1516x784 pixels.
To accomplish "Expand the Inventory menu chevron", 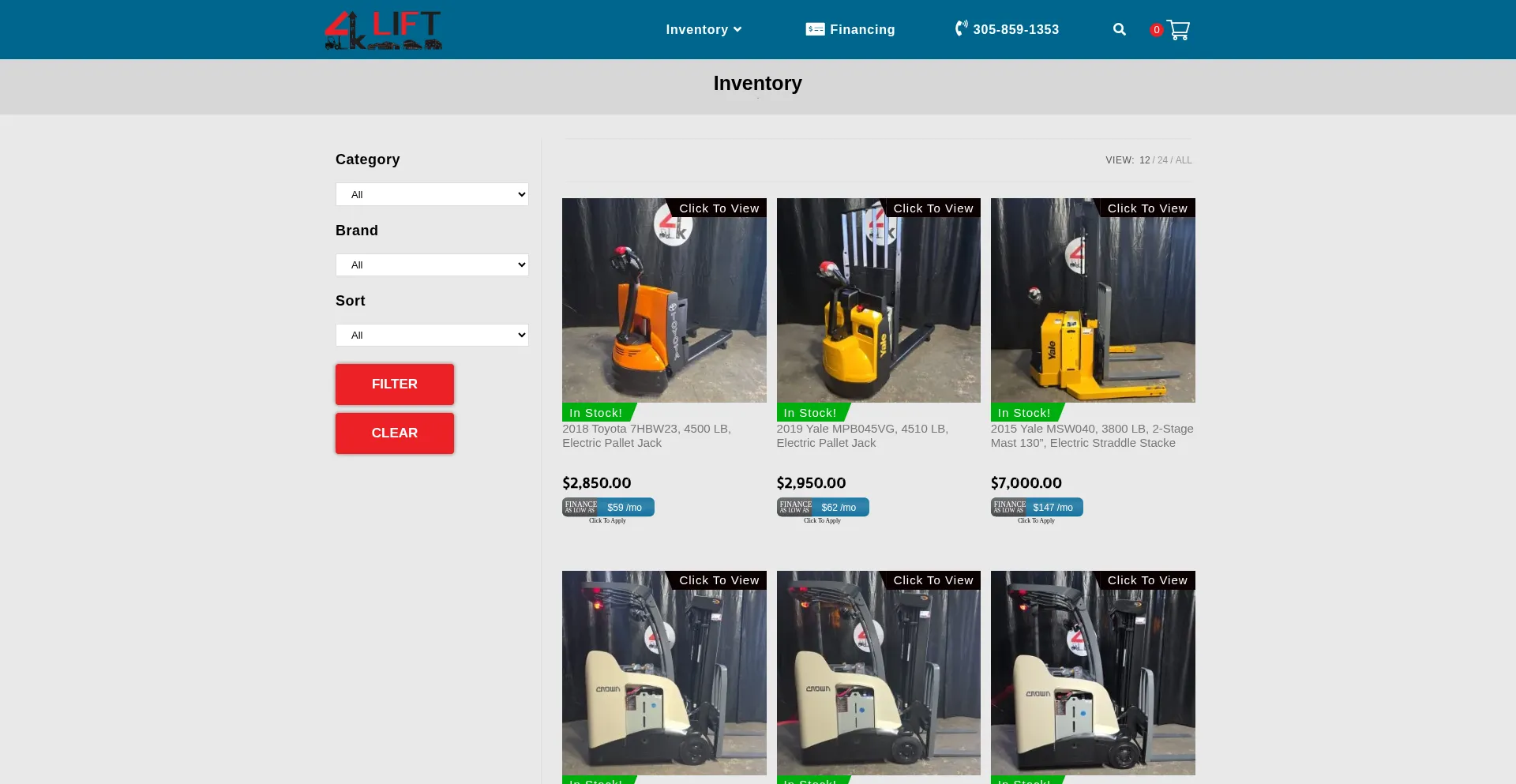I will [x=737, y=29].
